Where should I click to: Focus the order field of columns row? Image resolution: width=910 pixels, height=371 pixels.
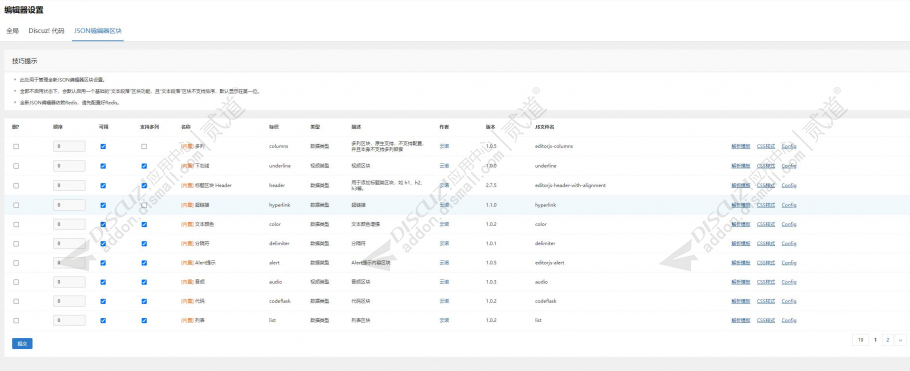pos(69,146)
